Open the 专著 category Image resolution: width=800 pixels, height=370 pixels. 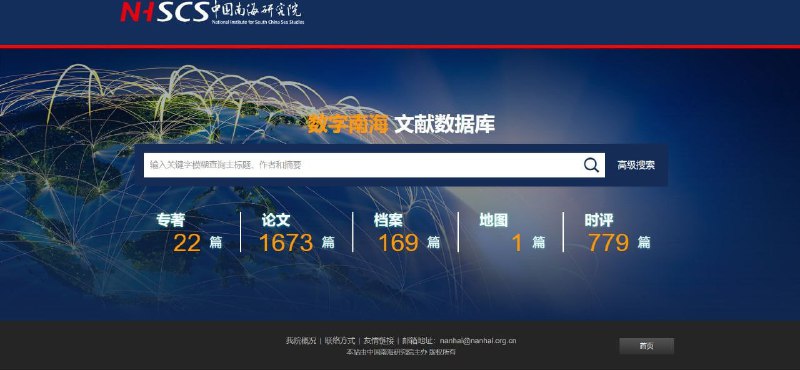point(170,220)
